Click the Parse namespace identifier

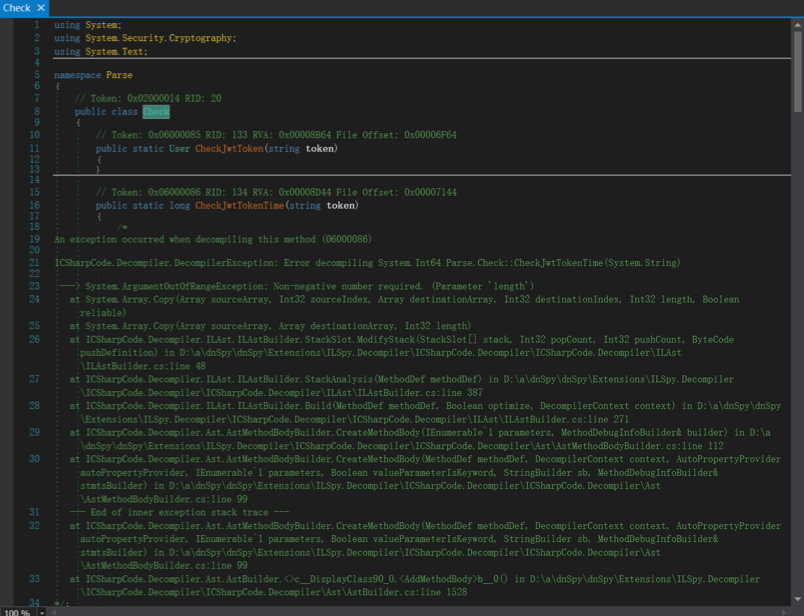click(119, 75)
